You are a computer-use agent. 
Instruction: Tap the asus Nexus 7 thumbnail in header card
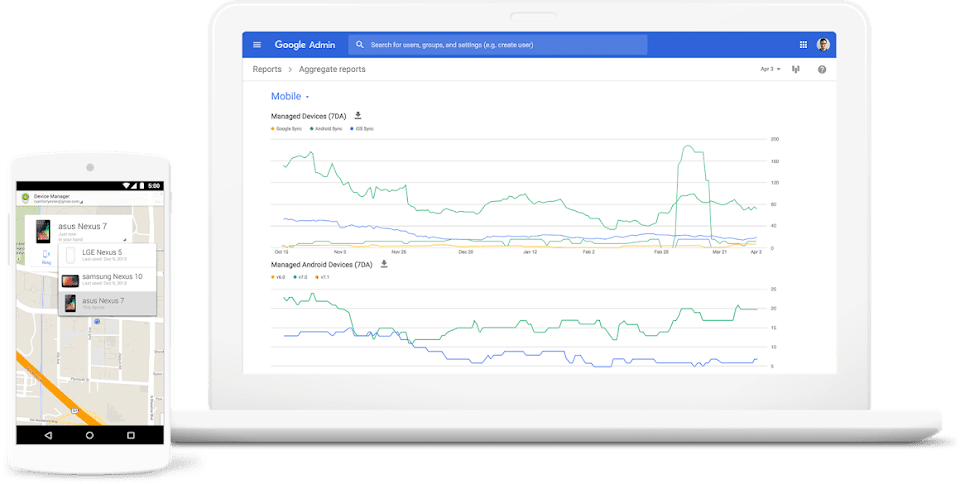click(43, 232)
